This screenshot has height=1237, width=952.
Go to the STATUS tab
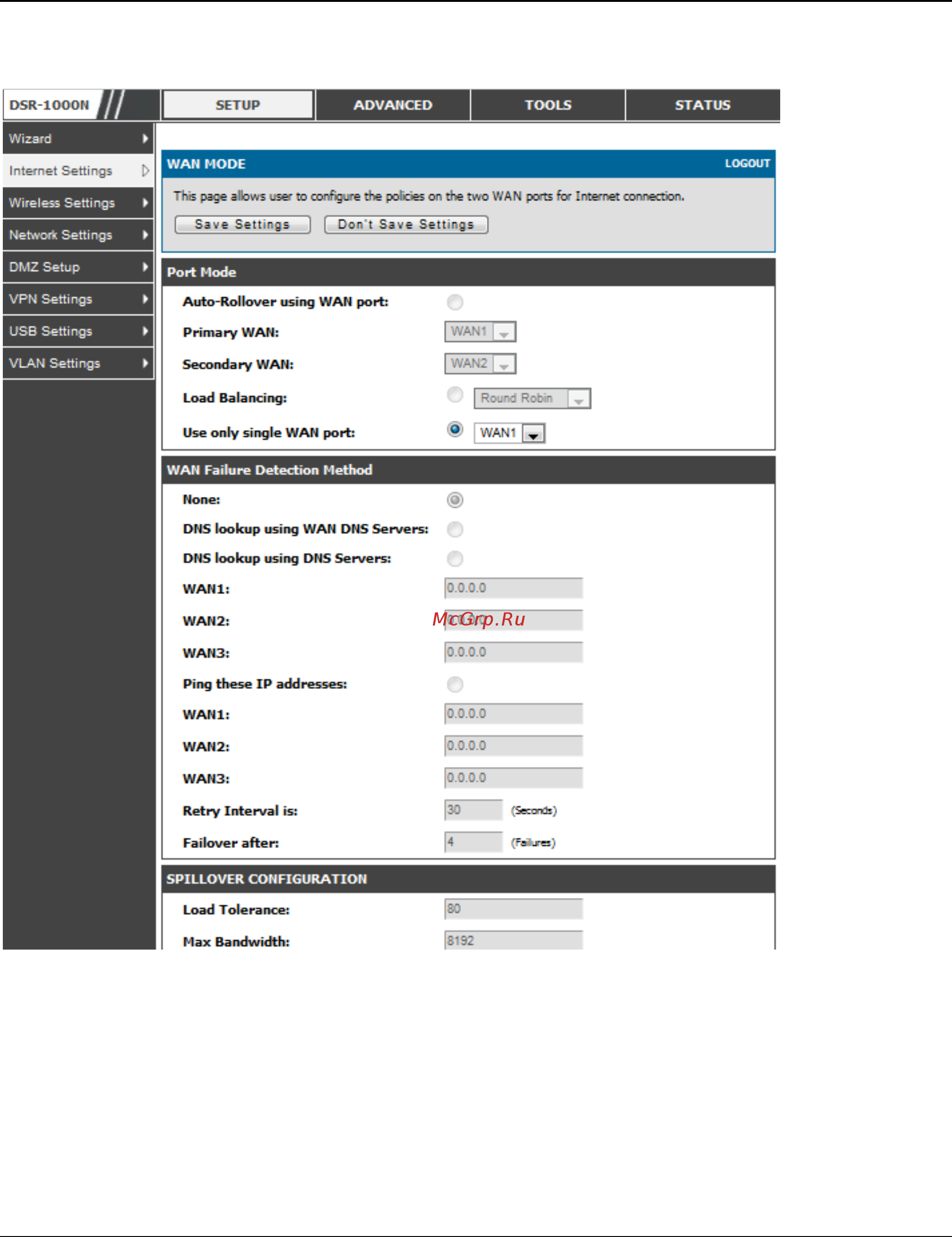(702, 105)
